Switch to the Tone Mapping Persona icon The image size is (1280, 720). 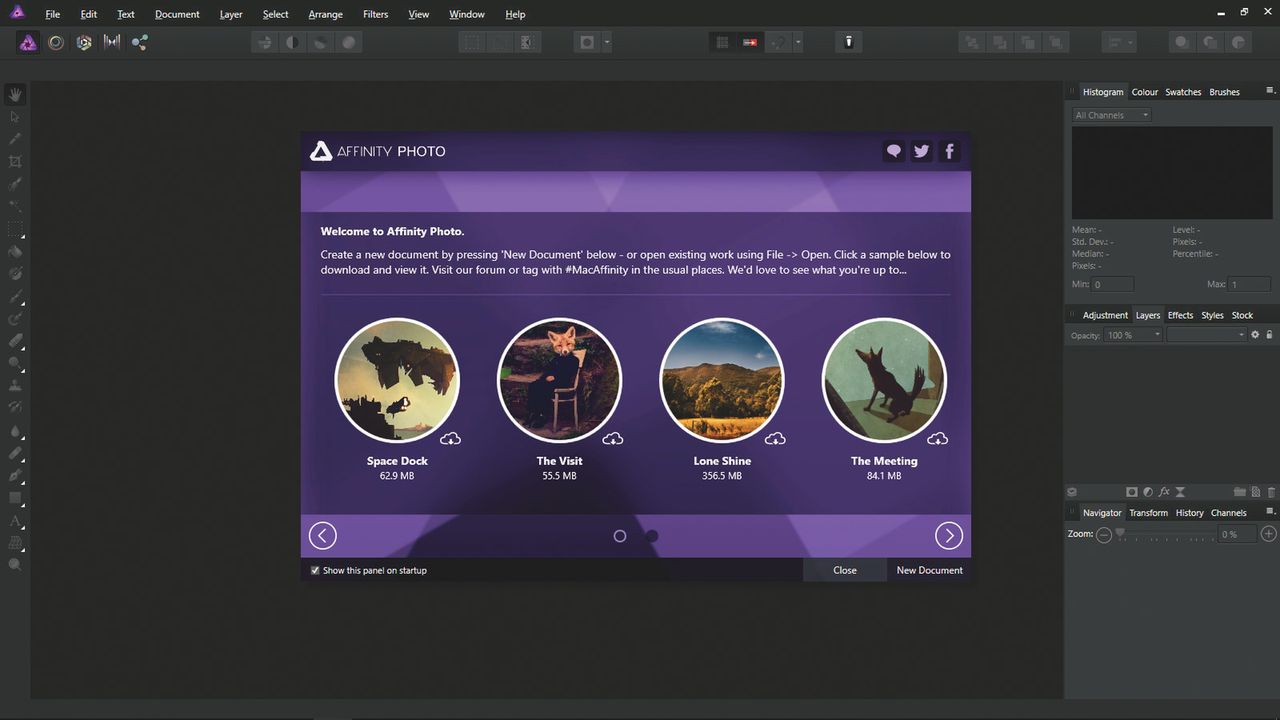(x=112, y=43)
